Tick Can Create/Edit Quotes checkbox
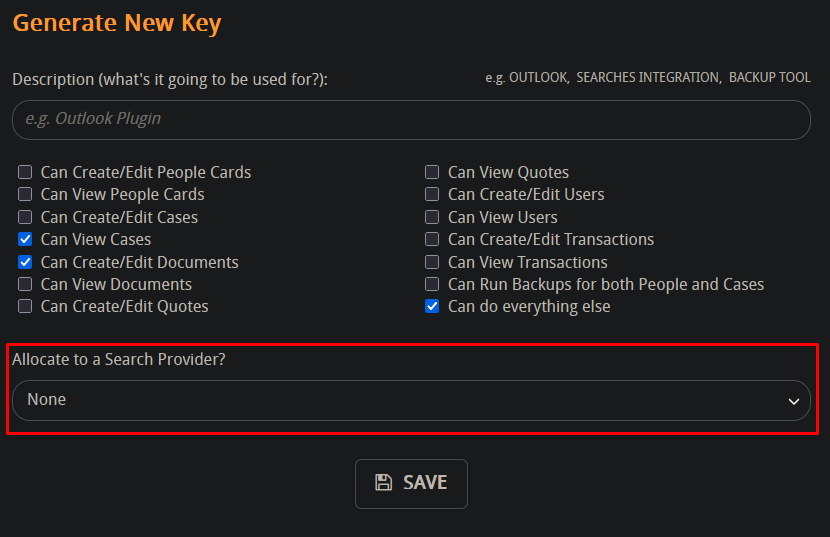 coord(25,306)
